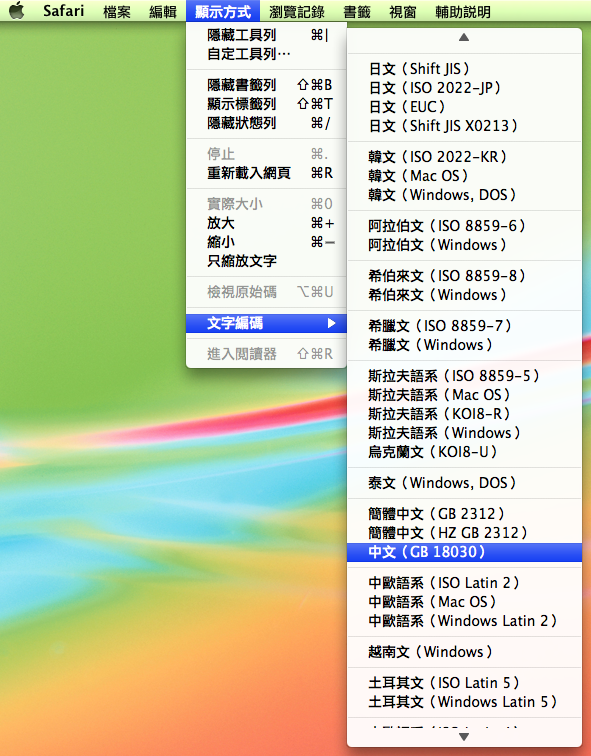Image resolution: width=591 pixels, height=756 pixels.
Task: Select 希臘文（Windows）encoding
Action: coord(464,345)
